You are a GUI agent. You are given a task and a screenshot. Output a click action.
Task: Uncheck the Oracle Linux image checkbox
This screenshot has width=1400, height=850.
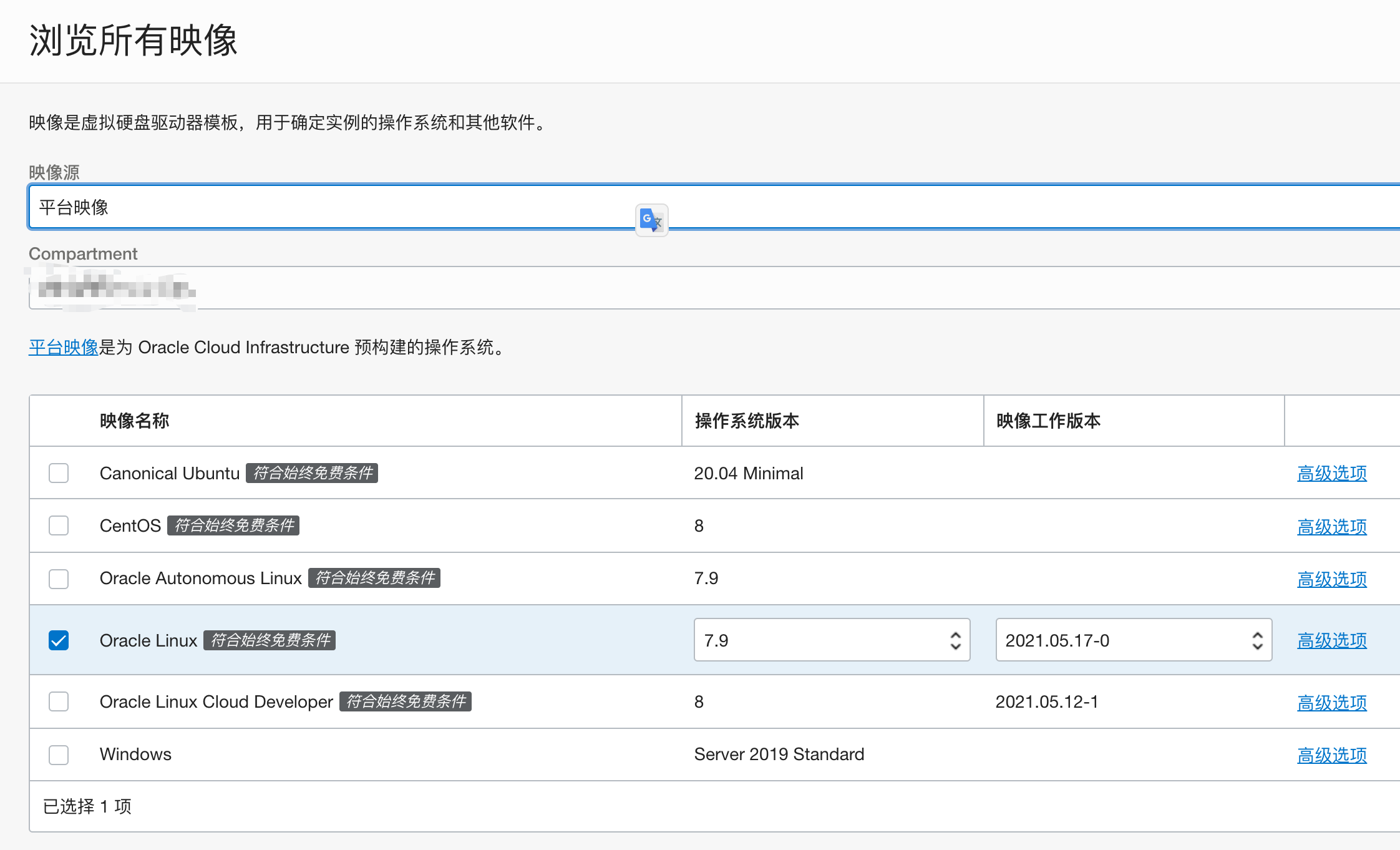point(59,640)
